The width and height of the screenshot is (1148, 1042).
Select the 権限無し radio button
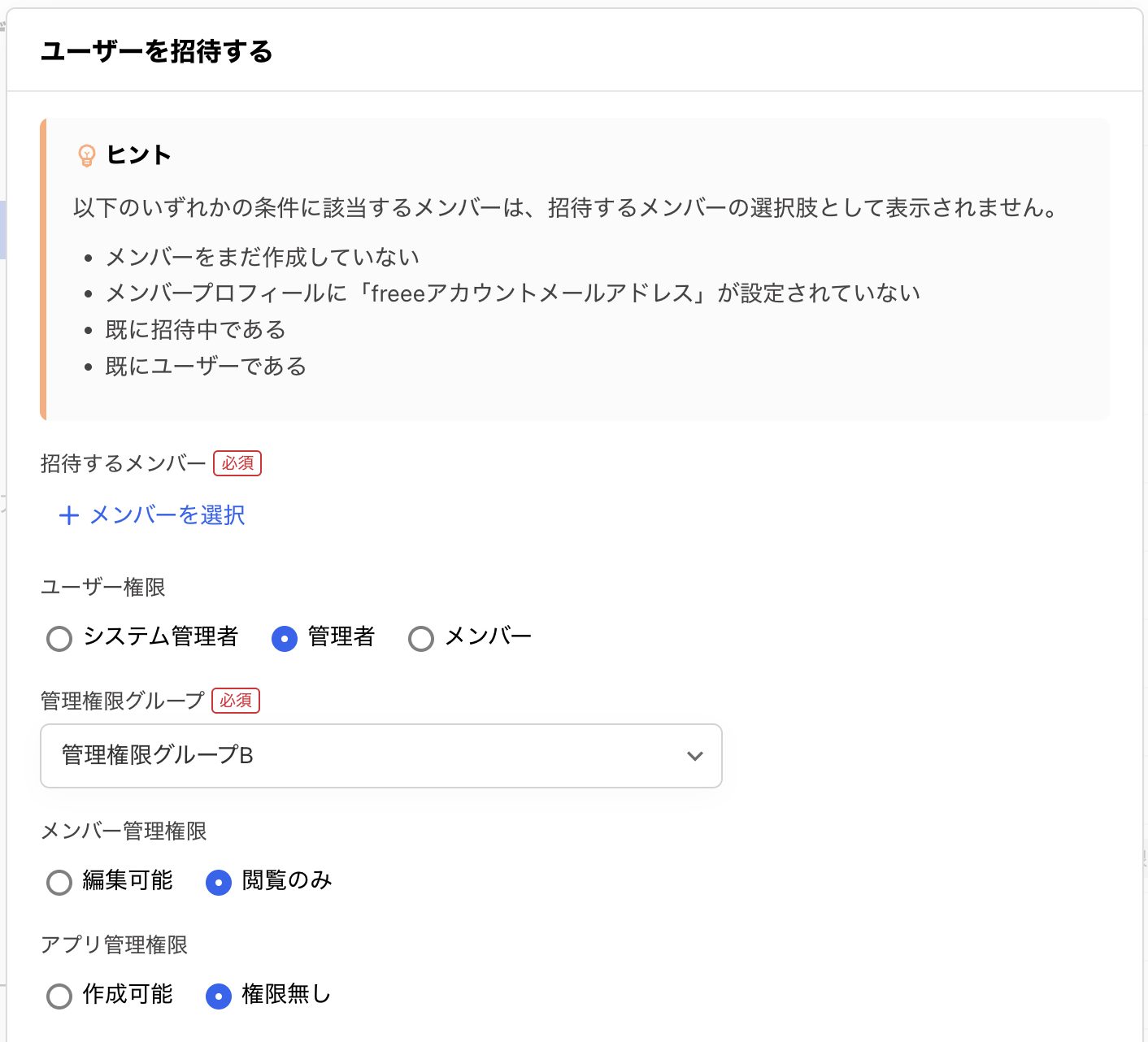[219, 996]
